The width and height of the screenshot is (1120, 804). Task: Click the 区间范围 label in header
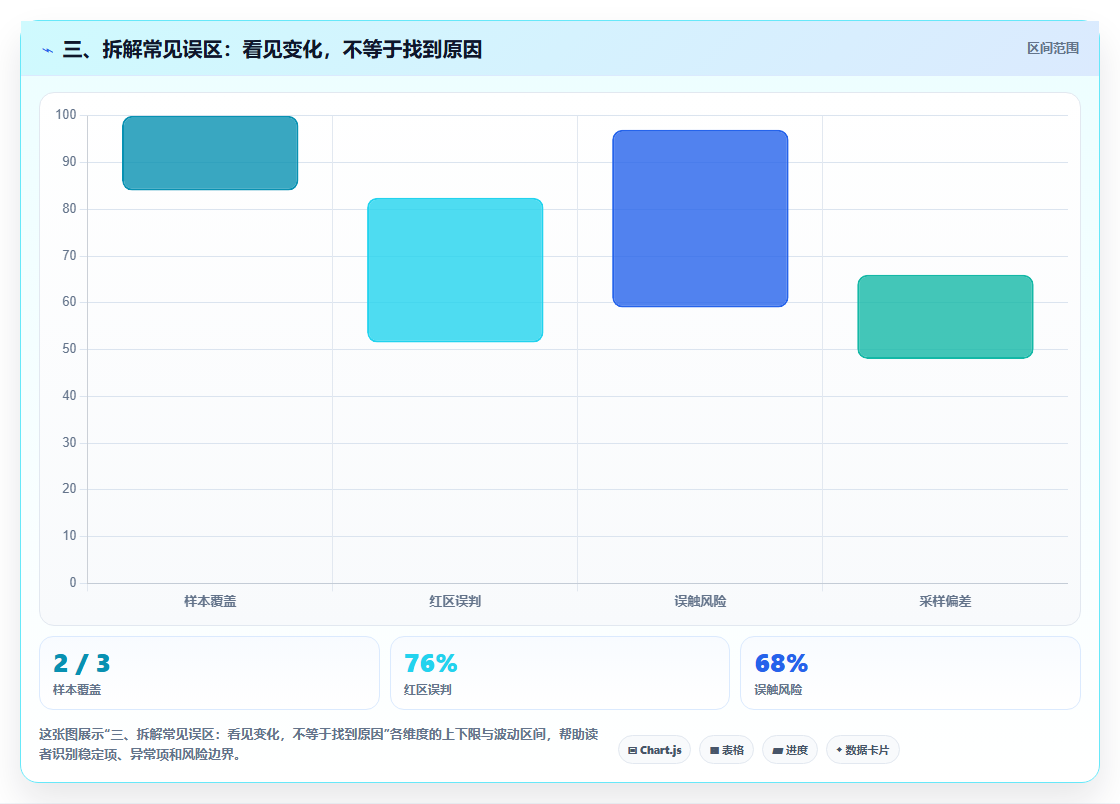pos(1052,49)
